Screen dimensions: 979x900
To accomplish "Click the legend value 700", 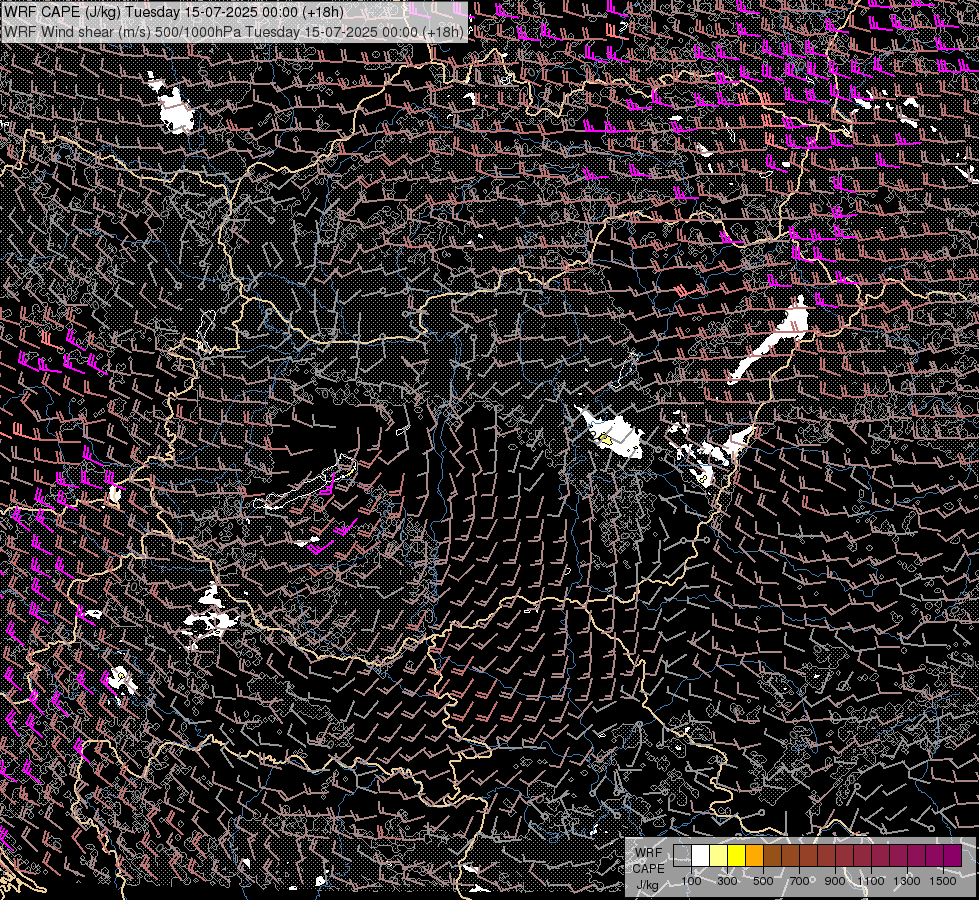I will pos(799,881).
